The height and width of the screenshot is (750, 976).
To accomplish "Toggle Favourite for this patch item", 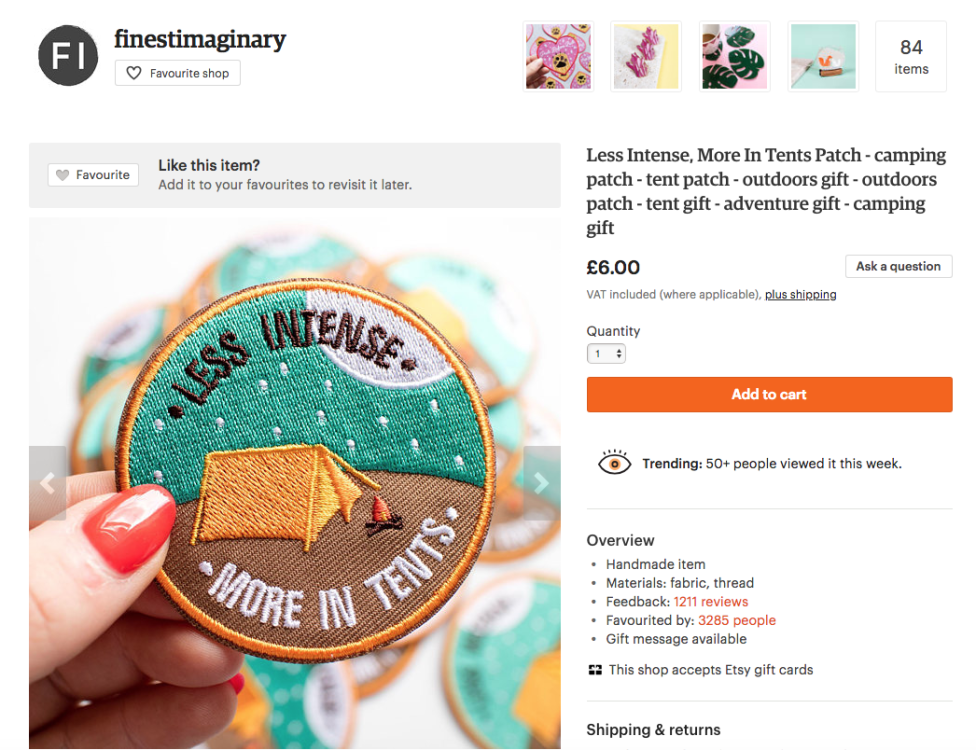I will 93,175.
